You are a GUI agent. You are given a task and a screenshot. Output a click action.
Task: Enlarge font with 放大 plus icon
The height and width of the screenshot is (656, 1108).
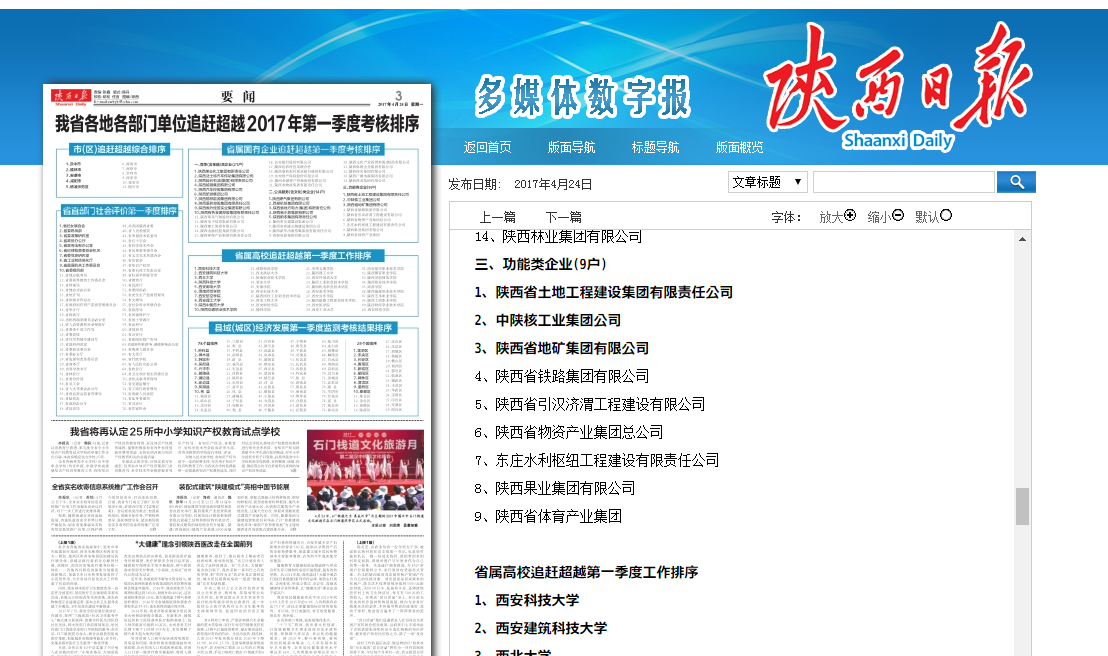coord(850,215)
